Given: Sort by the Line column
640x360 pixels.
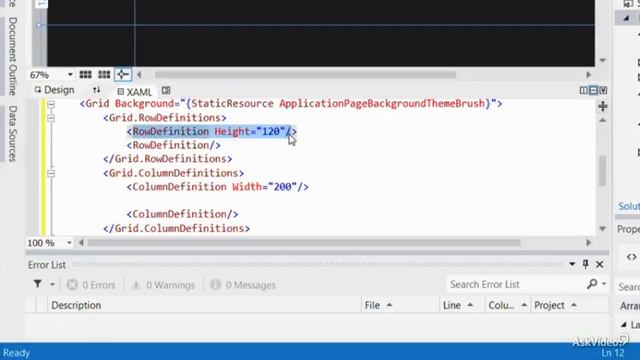Looking at the screenshot, I should point(462,305).
